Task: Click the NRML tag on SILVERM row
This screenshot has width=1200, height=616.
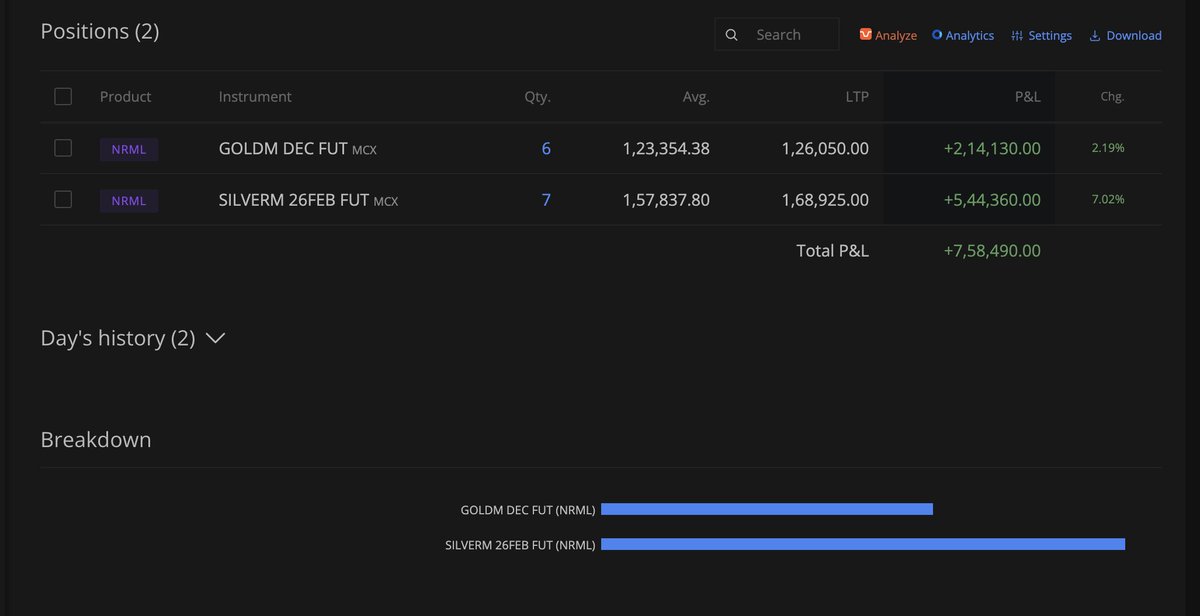Action: (x=129, y=200)
